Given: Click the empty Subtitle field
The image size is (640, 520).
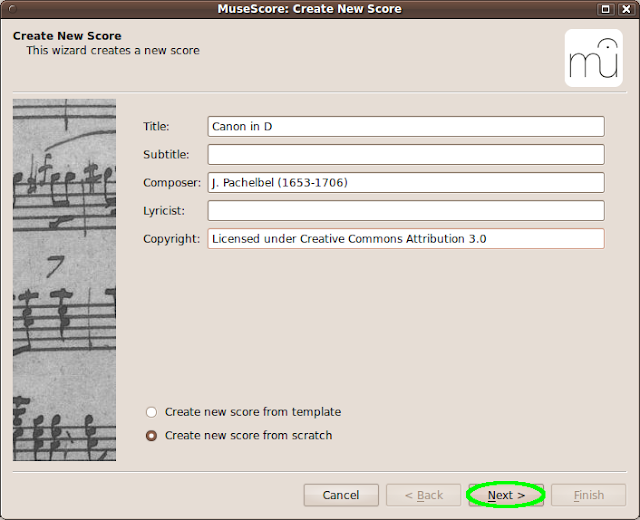Looking at the screenshot, I should (x=406, y=155).
